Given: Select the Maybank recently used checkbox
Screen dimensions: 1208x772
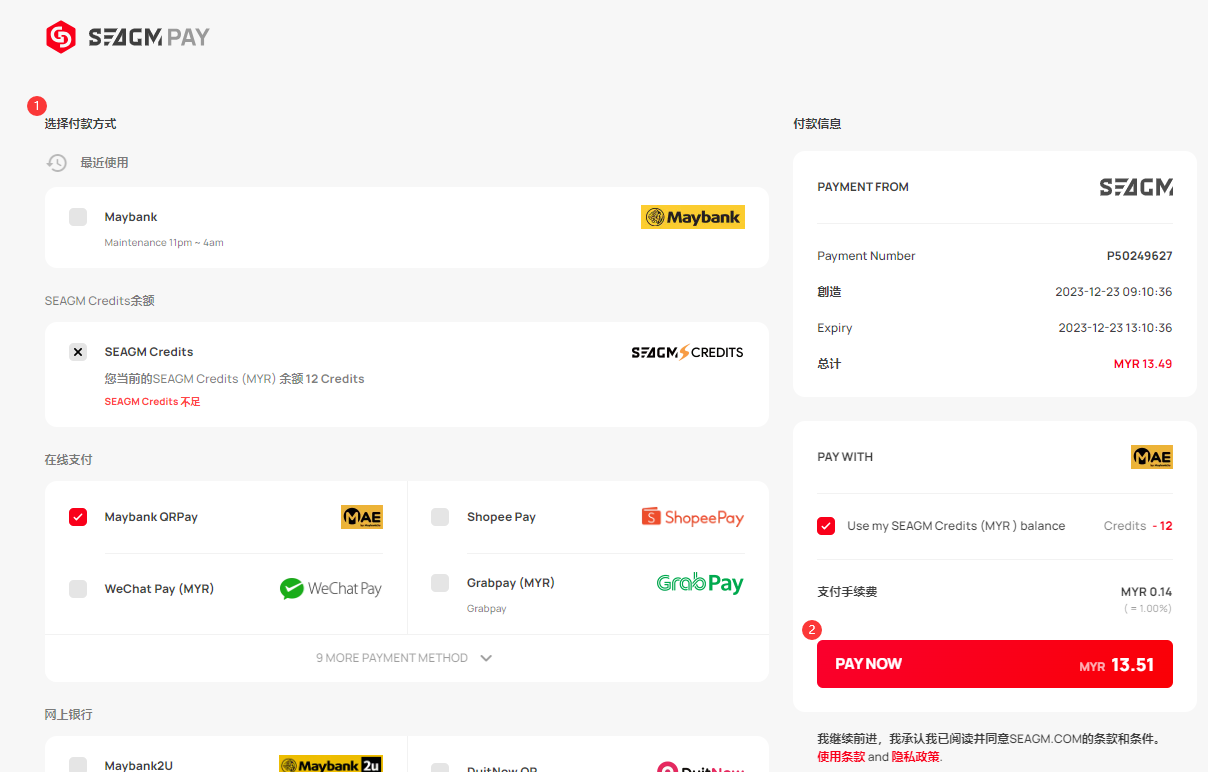Looking at the screenshot, I should pos(78,217).
